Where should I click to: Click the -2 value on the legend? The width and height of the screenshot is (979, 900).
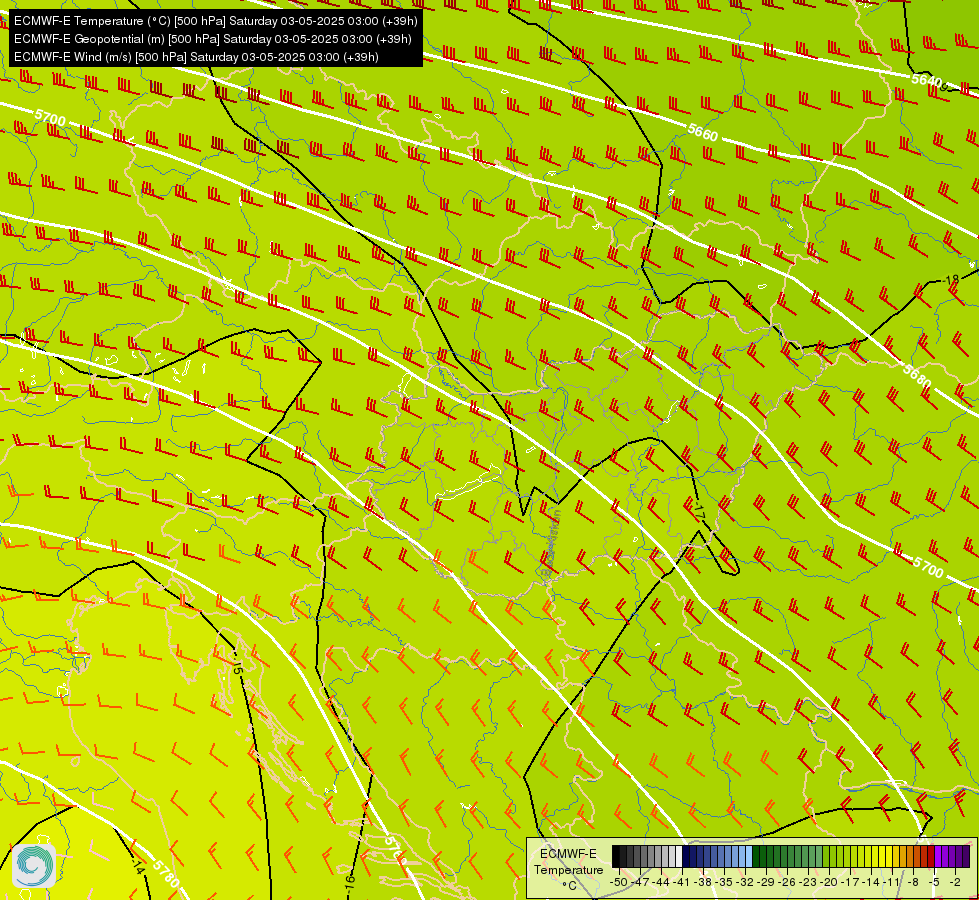(x=955, y=882)
